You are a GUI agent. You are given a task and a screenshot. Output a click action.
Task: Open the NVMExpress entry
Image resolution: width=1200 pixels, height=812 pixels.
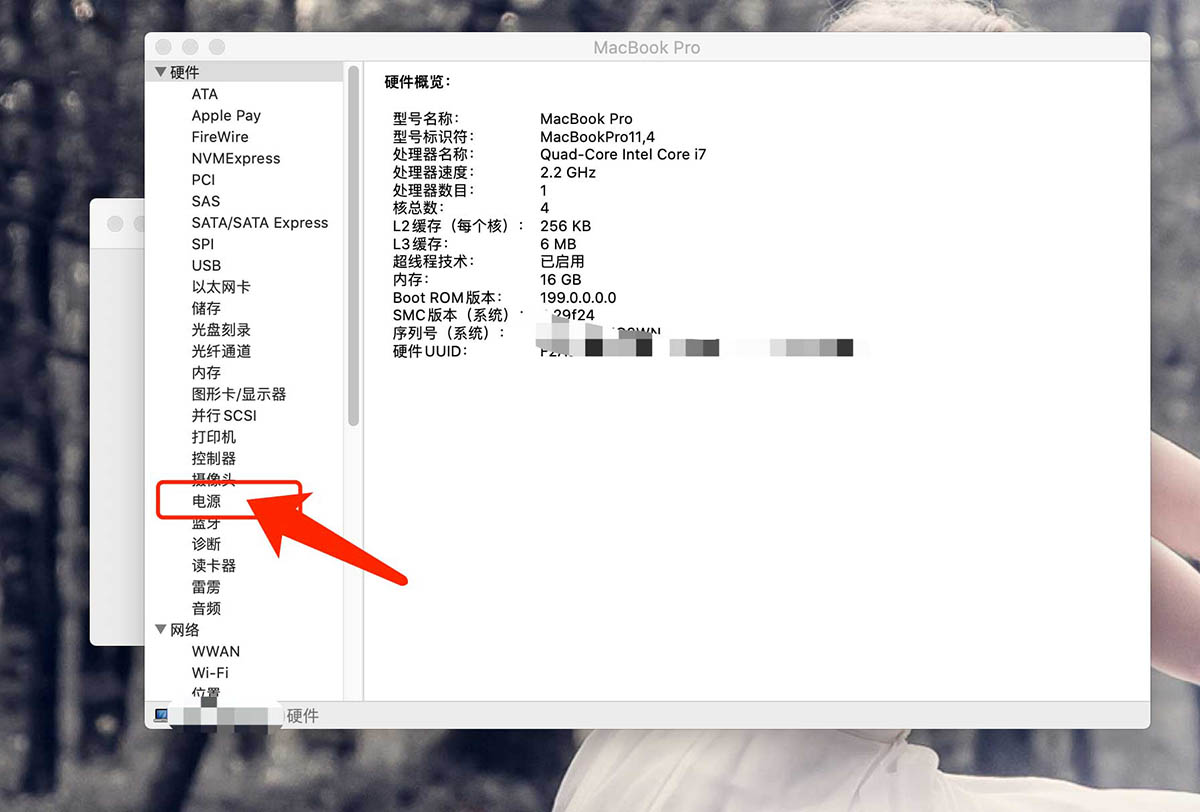tap(236, 158)
